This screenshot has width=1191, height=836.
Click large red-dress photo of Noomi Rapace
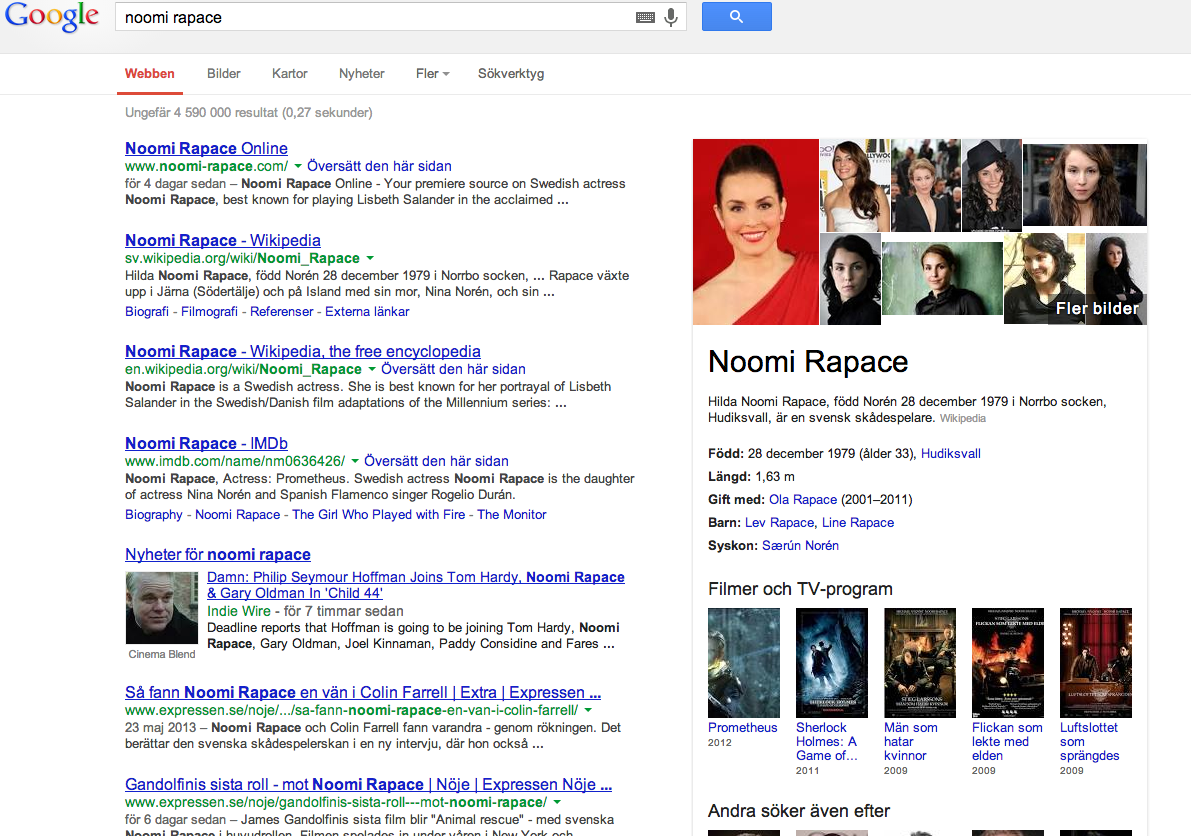point(756,232)
